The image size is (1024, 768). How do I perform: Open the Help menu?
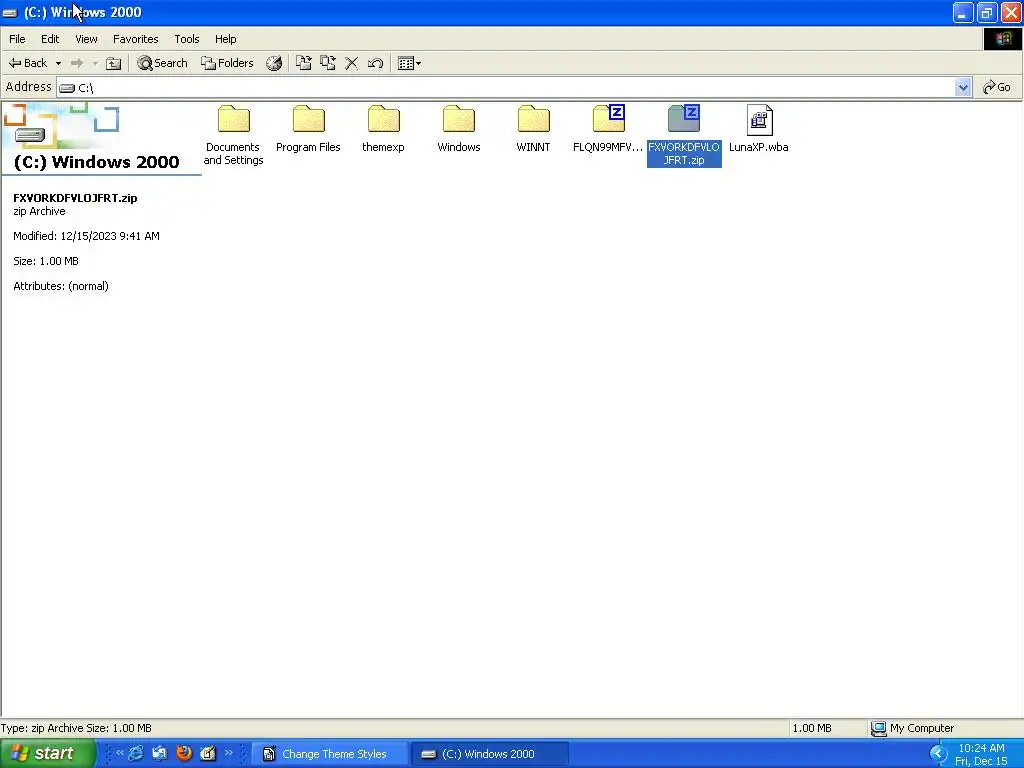226,39
